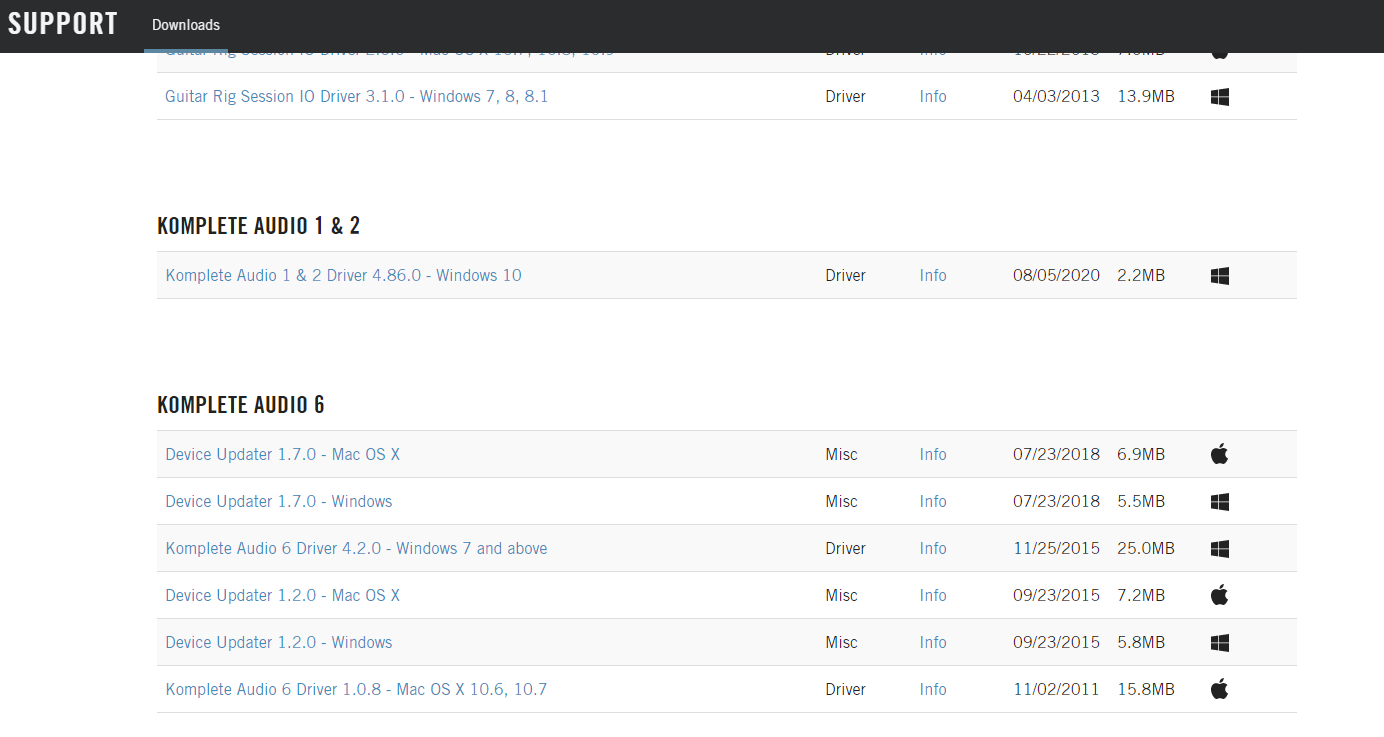View Info for Device Updater 1.2.0 - Windows

(933, 643)
